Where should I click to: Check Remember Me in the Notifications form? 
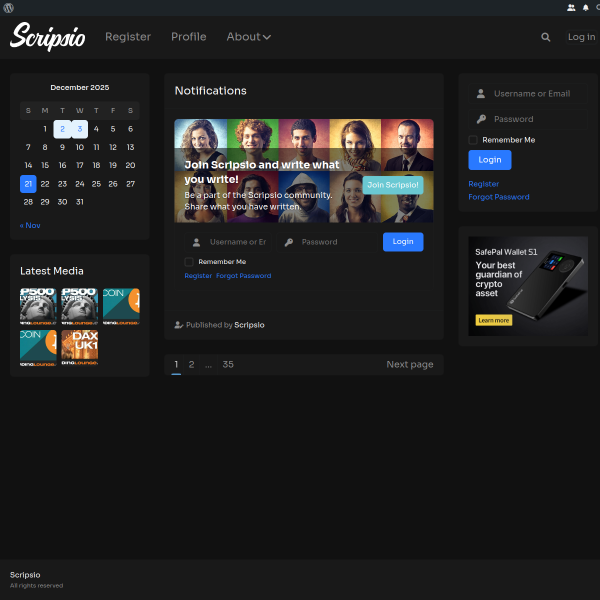(189, 262)
